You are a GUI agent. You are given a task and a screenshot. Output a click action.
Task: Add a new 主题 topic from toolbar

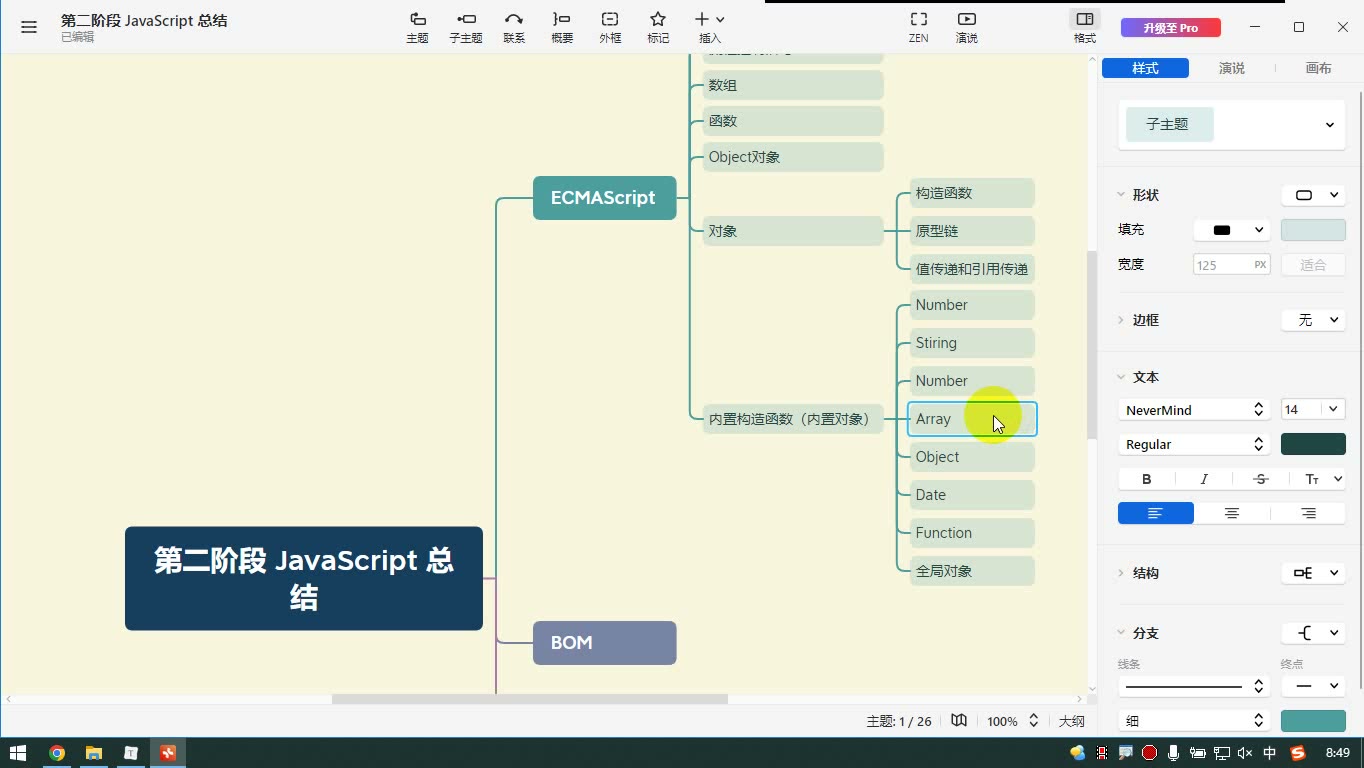click(417, 27)
